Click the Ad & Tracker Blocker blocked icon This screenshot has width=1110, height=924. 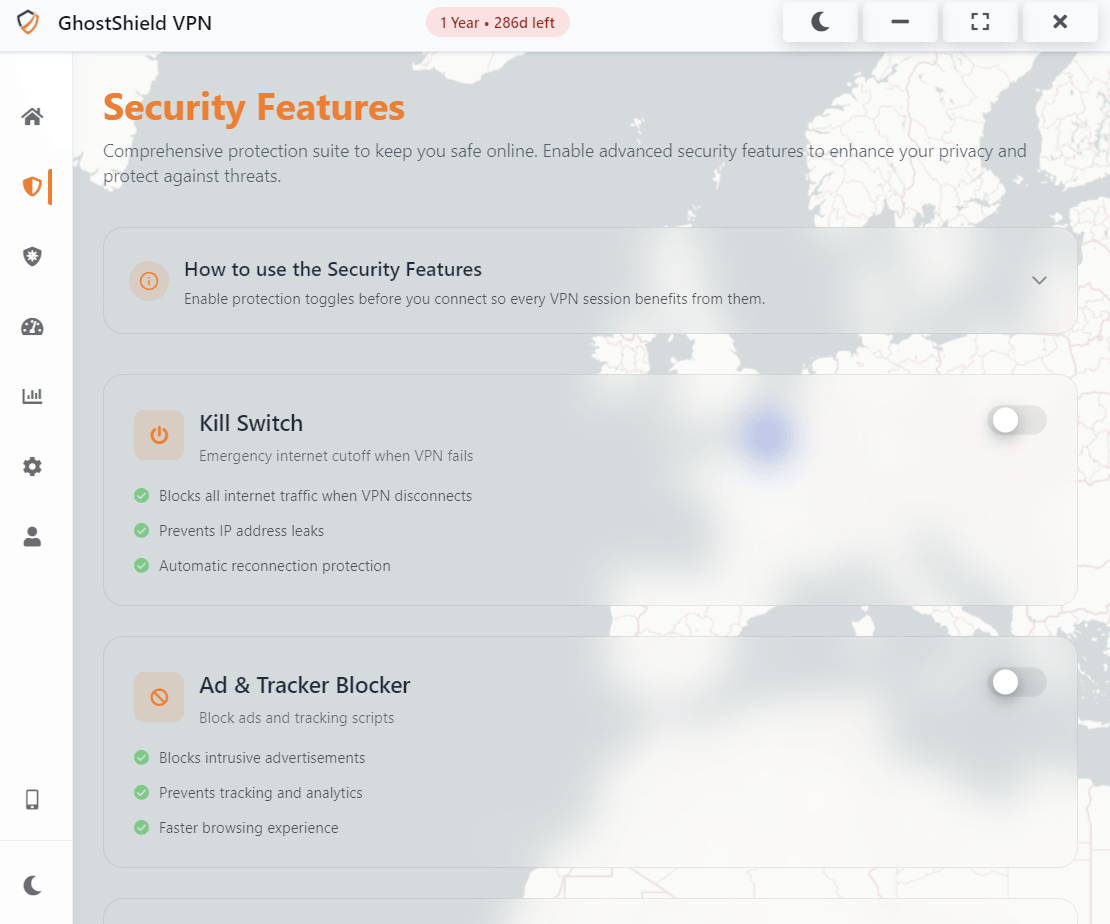[159, 697]
